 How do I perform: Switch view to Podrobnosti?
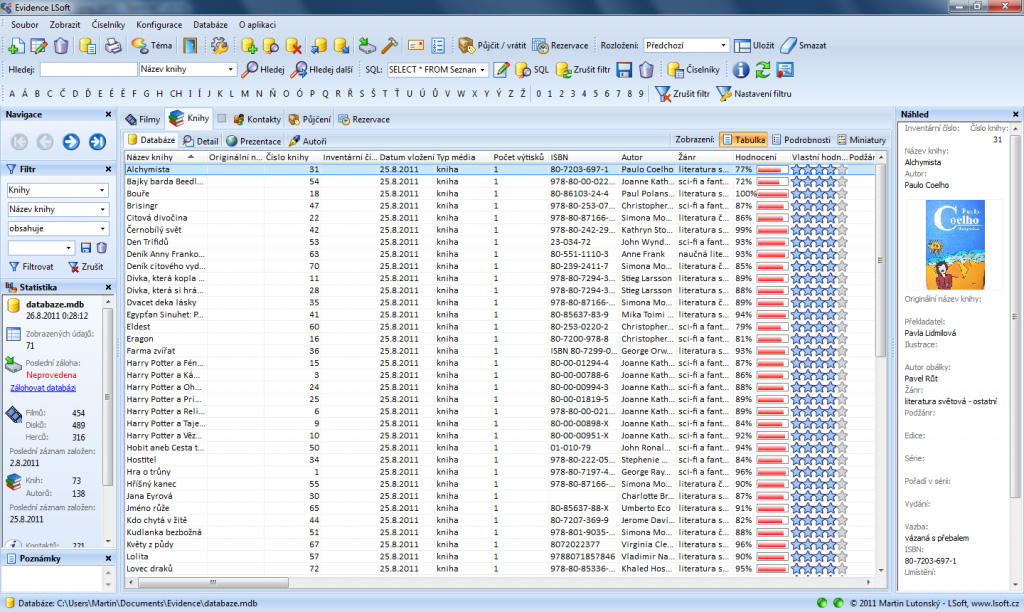coord(802,140)
